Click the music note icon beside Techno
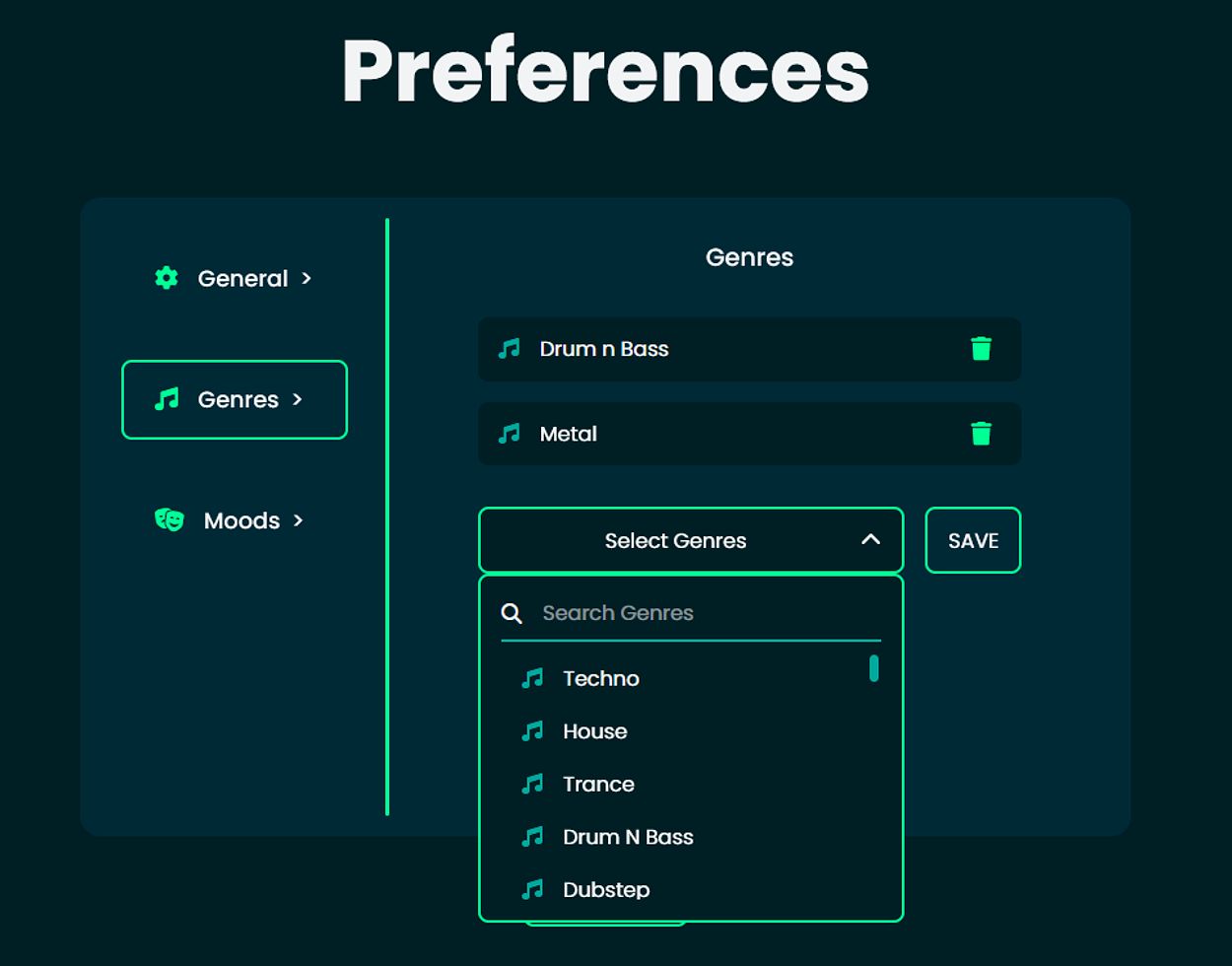The image size is (1232, 966). point(532,678)
